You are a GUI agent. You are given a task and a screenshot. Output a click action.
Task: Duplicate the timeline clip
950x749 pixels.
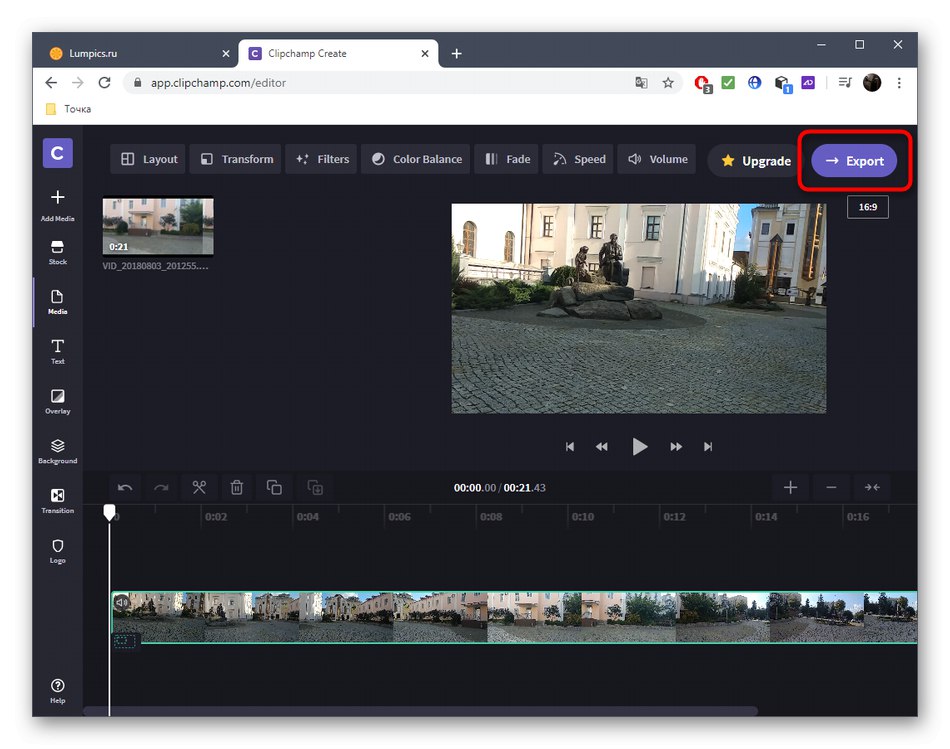[275, 487]
